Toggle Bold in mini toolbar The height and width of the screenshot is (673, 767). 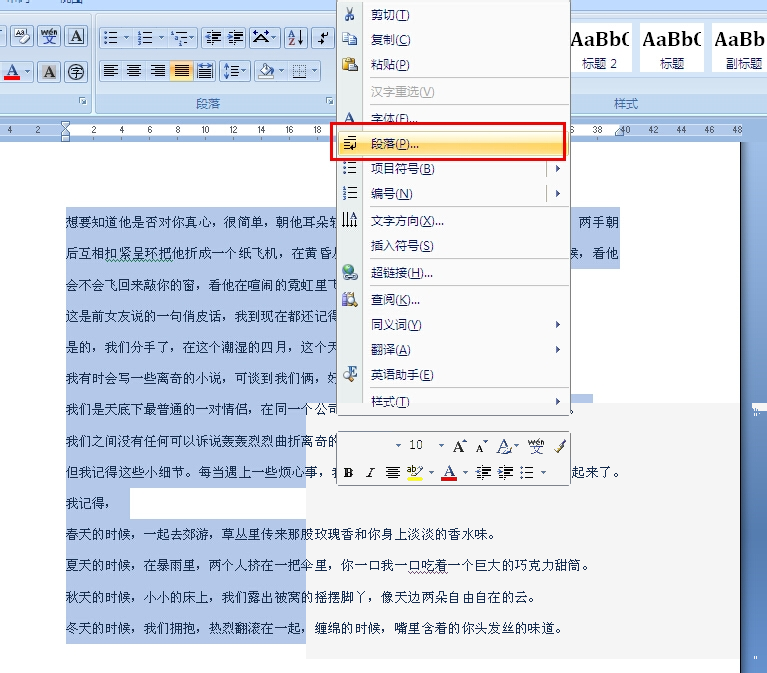(348, 472)
